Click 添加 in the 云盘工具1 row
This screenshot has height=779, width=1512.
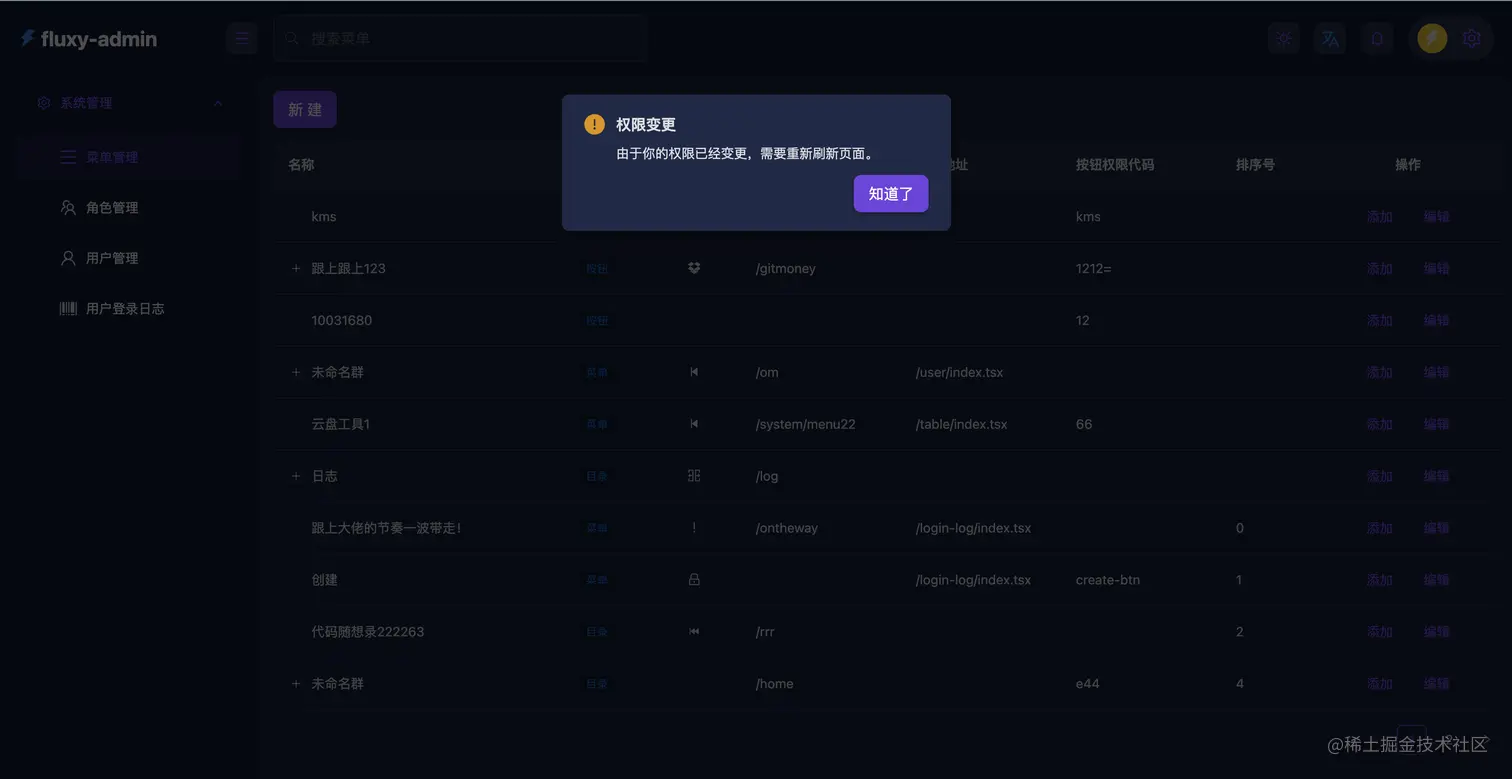pyautogui.click(x=1380, y=424)
